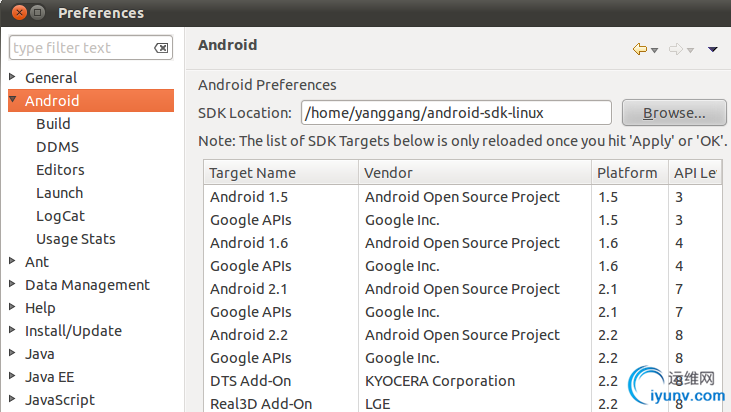Open the Back history dropdown arrow
This screenshot has height=412, width=731.
pyautogui.click(x=655, y=50)
